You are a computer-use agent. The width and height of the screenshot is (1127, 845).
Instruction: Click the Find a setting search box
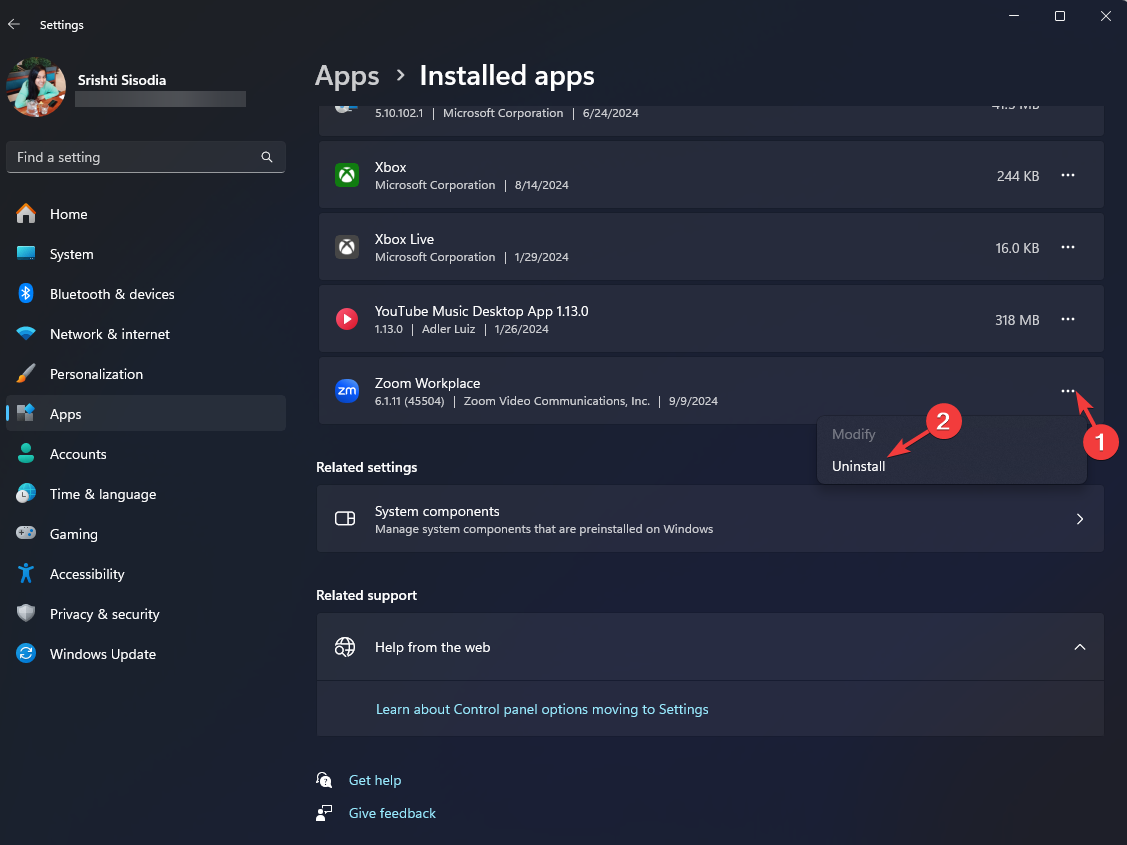[x=135, y=157]
